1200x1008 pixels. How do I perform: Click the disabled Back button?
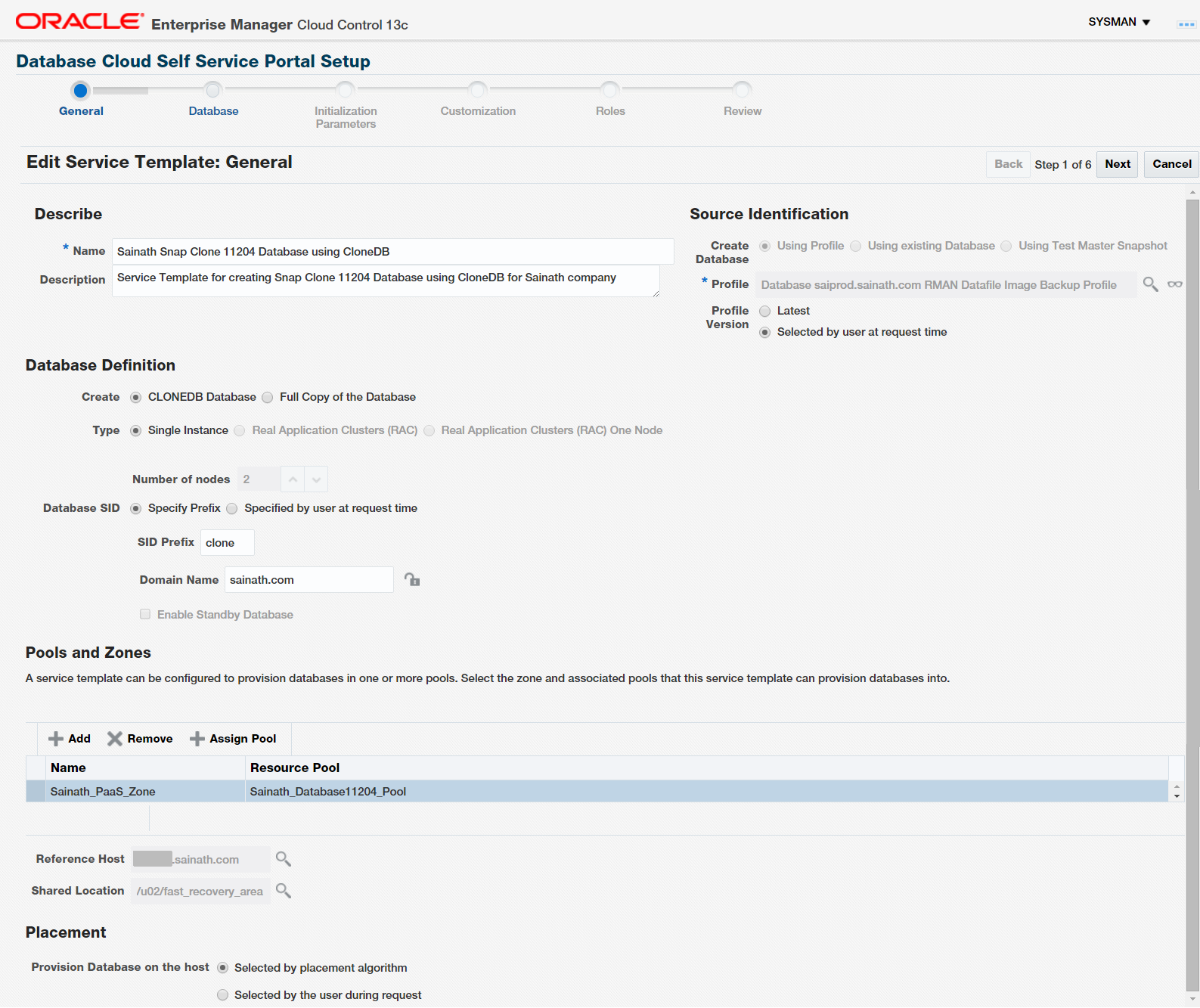coord(1008,164)
